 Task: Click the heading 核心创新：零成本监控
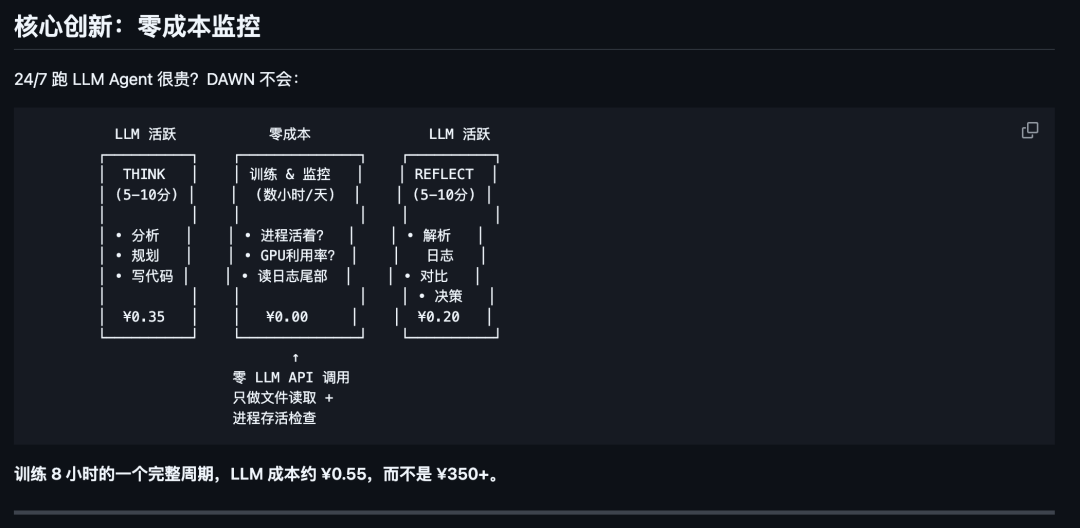pos(137,26)
